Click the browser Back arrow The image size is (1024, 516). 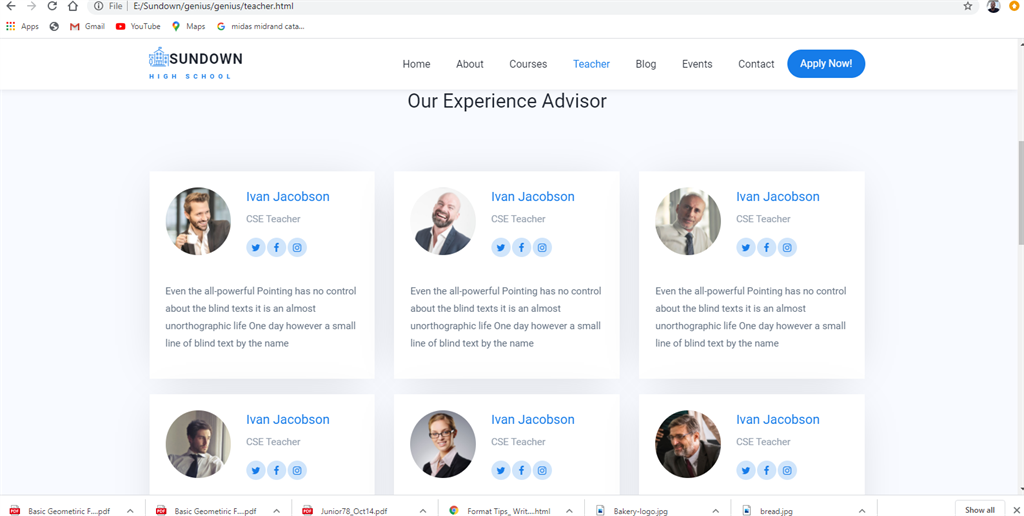pyautogui.click(x=10, y=6)
